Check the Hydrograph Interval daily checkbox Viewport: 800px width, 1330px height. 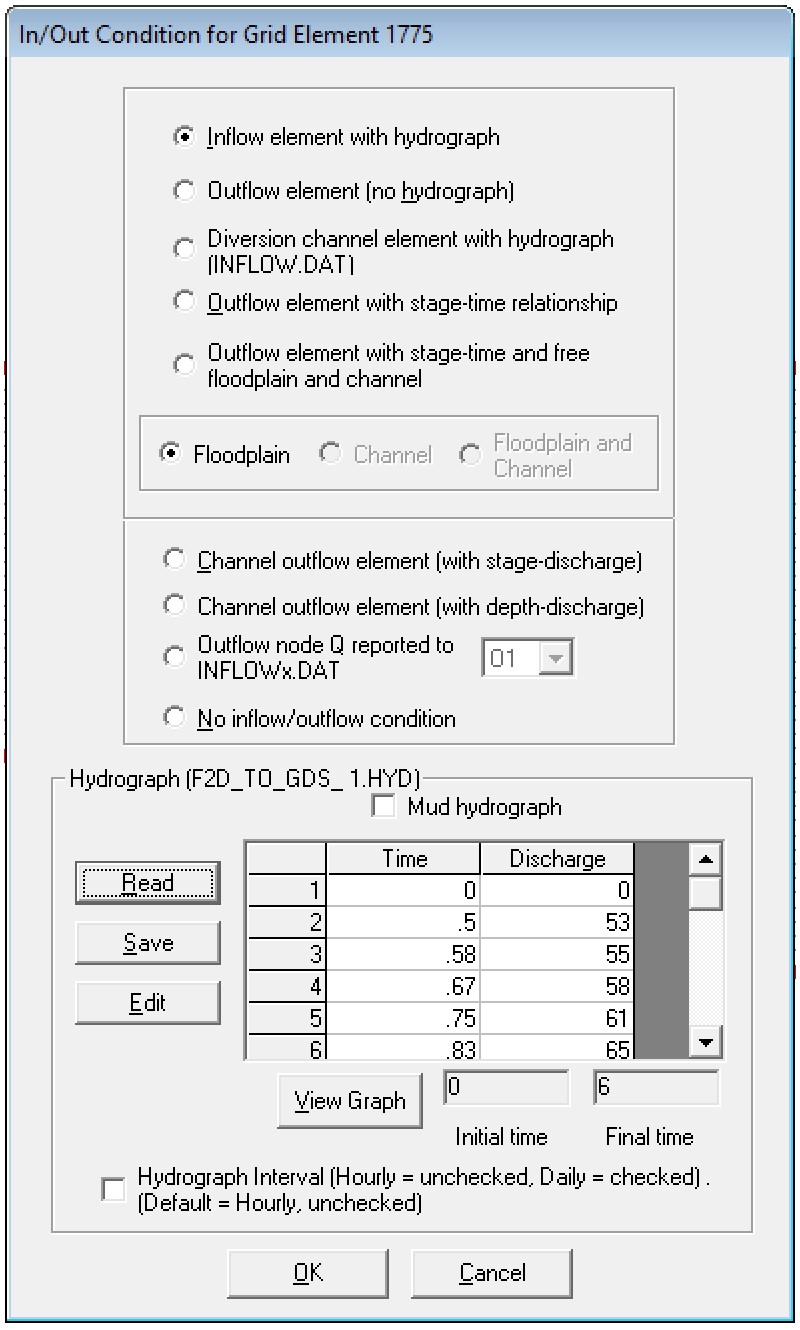pos(114,1190)
